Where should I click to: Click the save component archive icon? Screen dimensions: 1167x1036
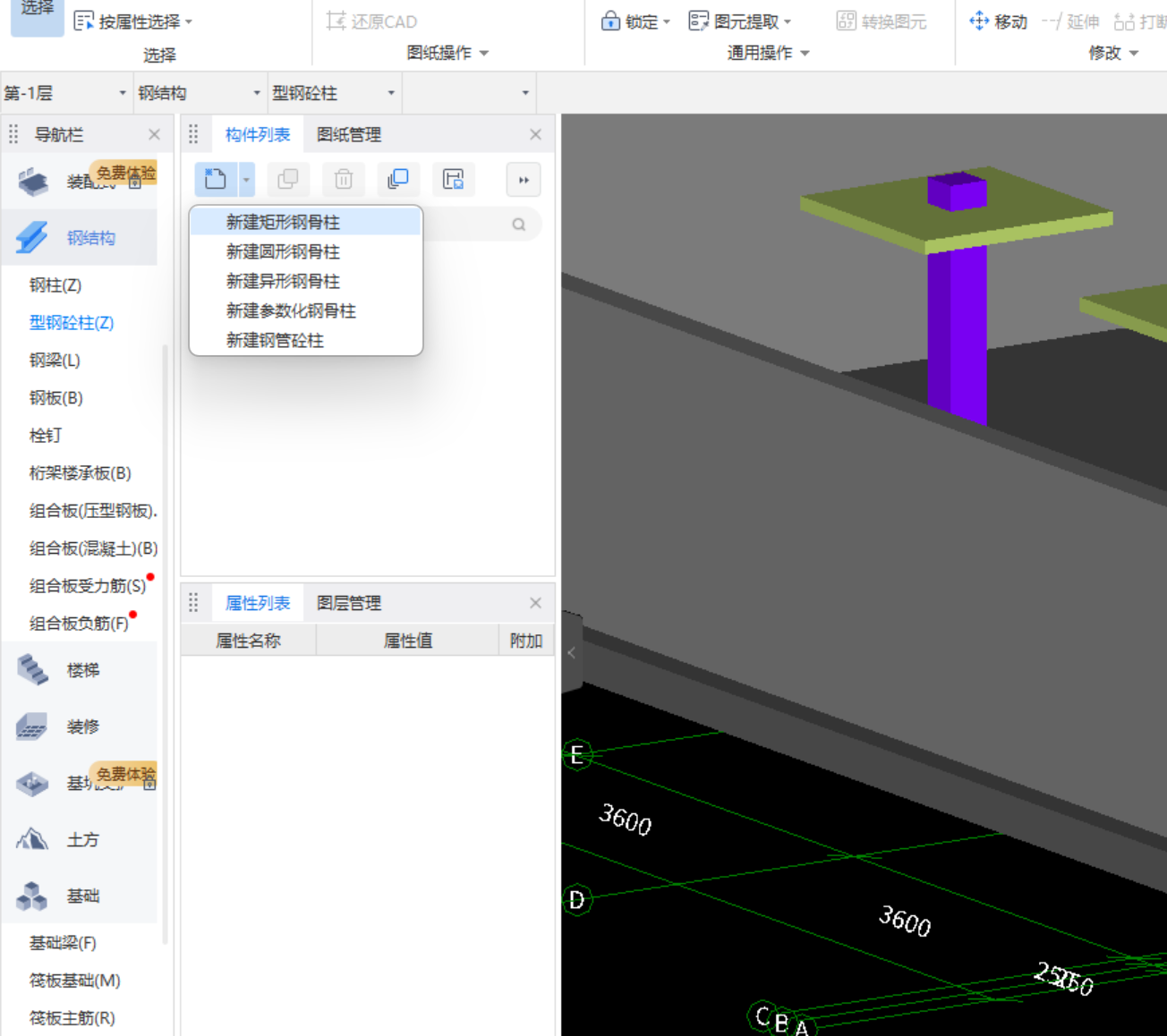coord(454,180)
